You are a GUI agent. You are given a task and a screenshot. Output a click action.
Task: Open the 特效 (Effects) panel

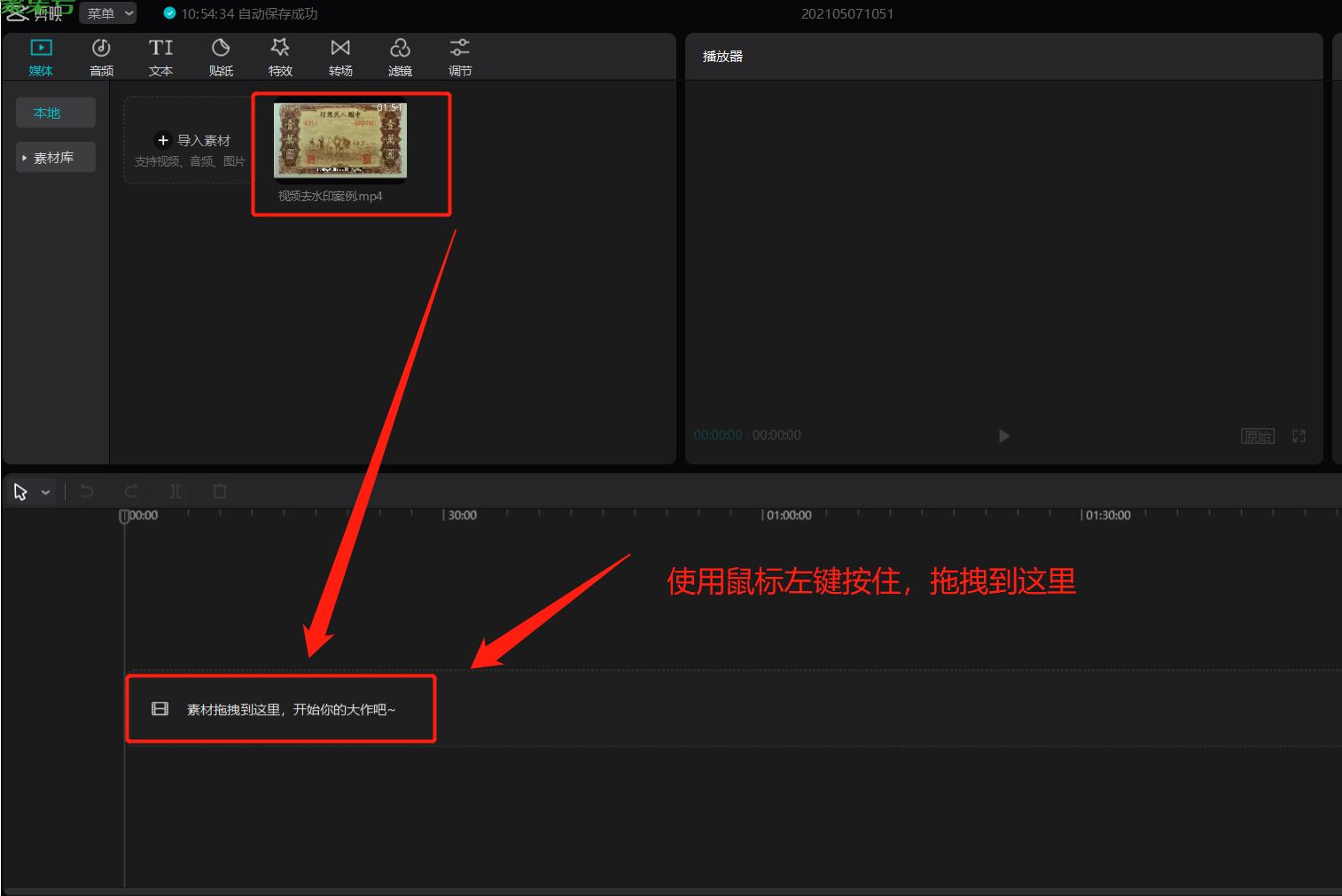tap(280, 57)
